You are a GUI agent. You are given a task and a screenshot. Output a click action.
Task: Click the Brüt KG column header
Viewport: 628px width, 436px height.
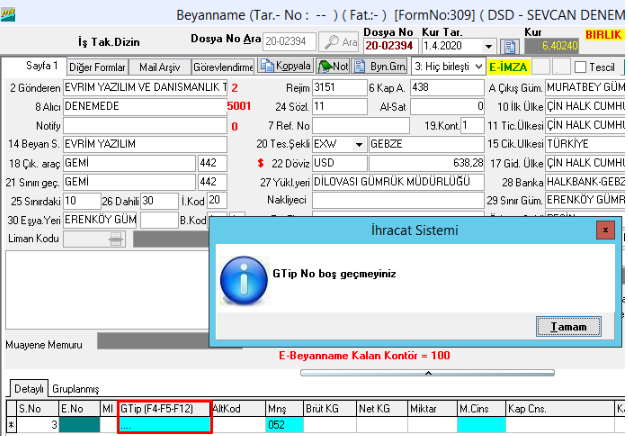(x=330, y=409)
